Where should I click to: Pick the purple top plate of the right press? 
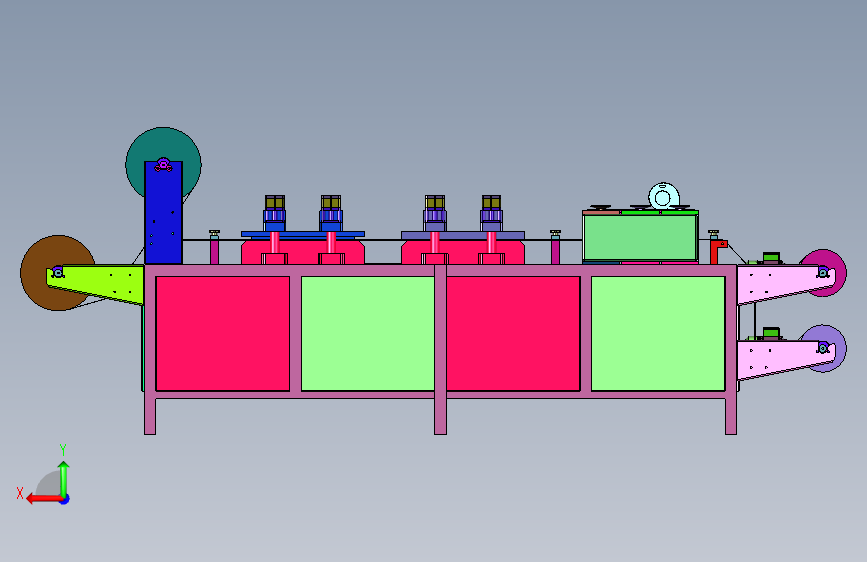[463, 235]
